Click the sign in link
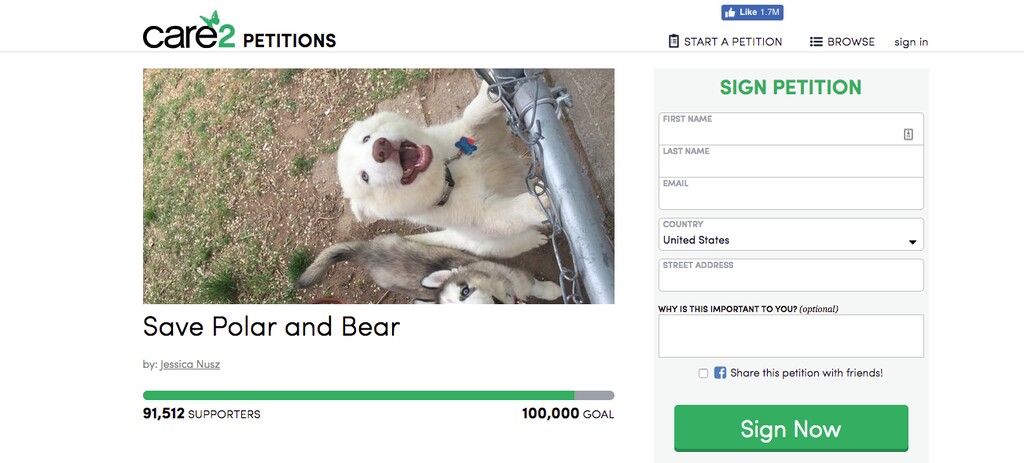The image size is (1024, 463). pos(911,42)
